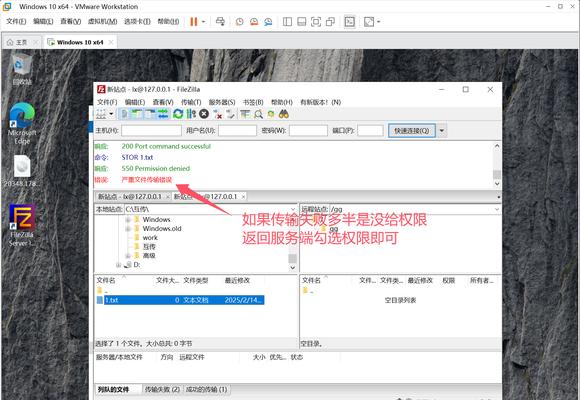
Task: Select the work folder in local tree
Action: coord(150,238)
